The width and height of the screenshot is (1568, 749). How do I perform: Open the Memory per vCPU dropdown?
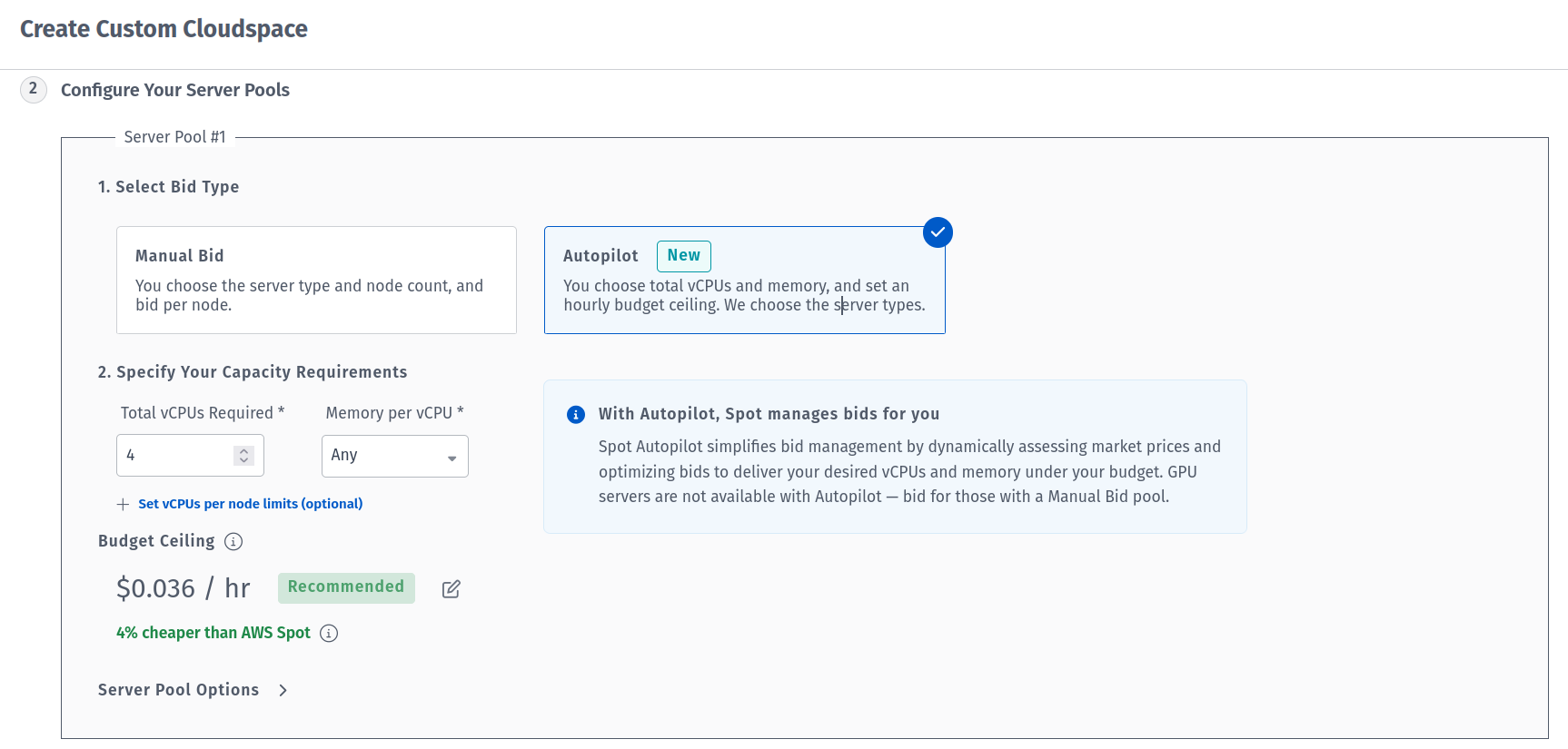(394, 456)
